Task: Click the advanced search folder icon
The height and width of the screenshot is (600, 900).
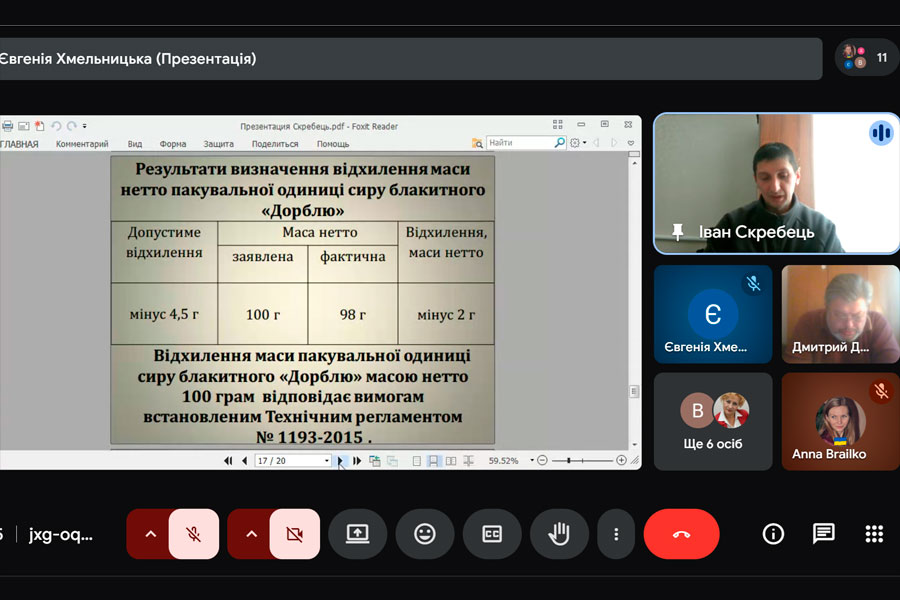Action: pyautogui.click(x=477, y=143)
